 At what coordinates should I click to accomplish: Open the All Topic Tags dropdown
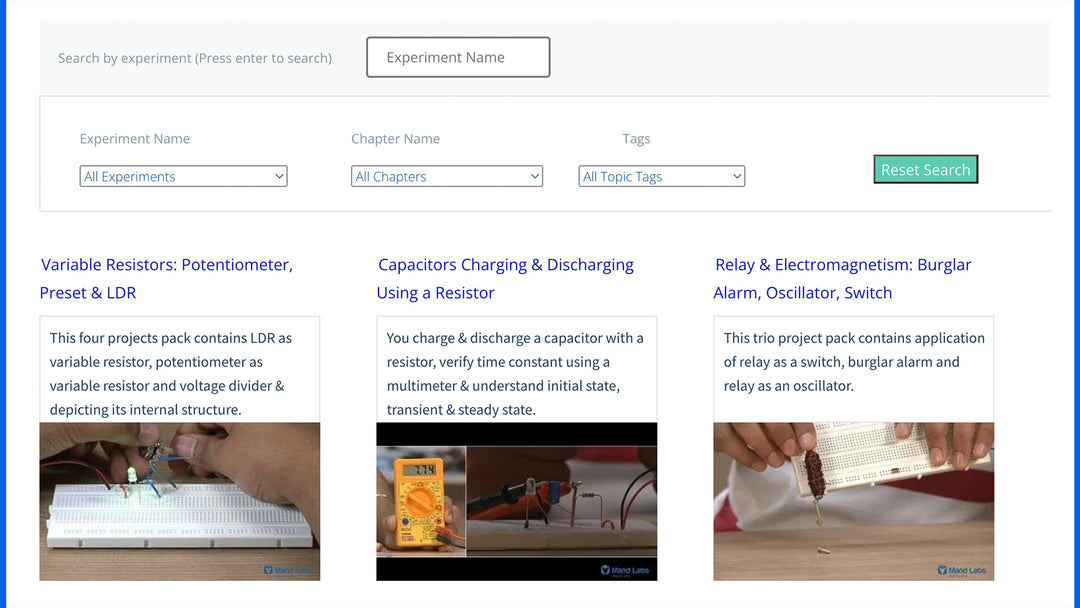661,177
